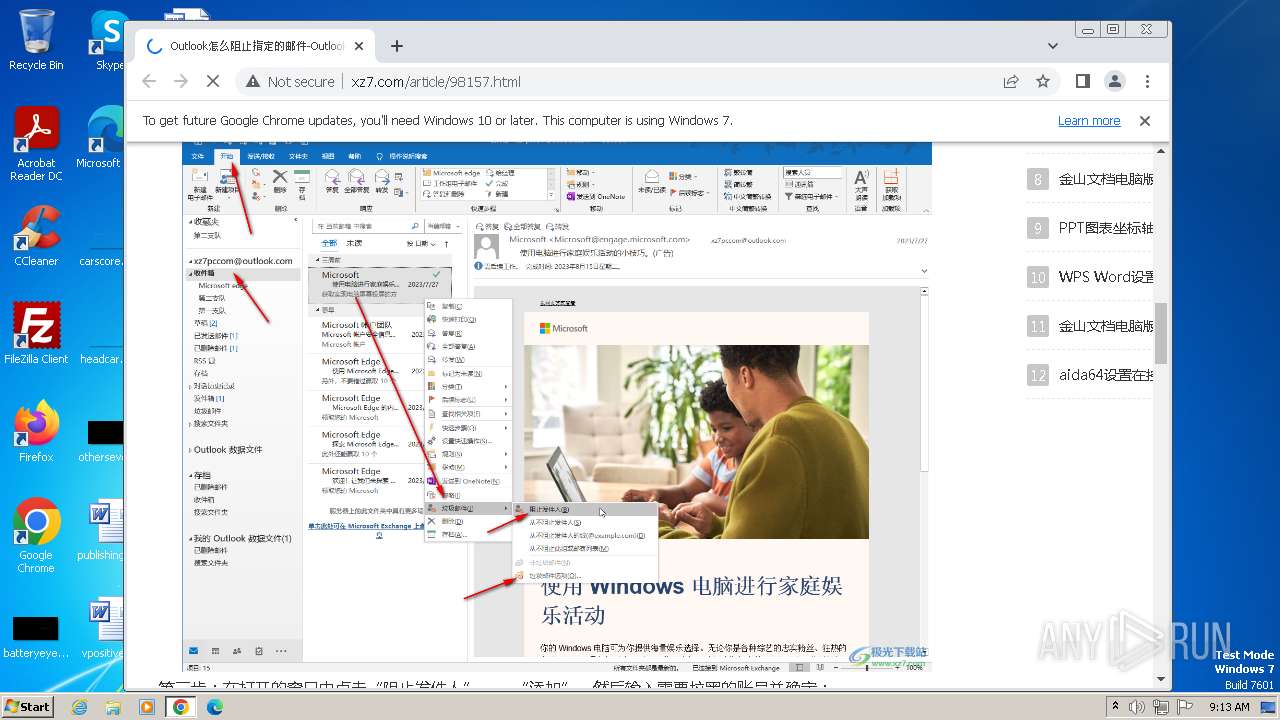Open FileZilla Client shortcut

pos(36,334)
